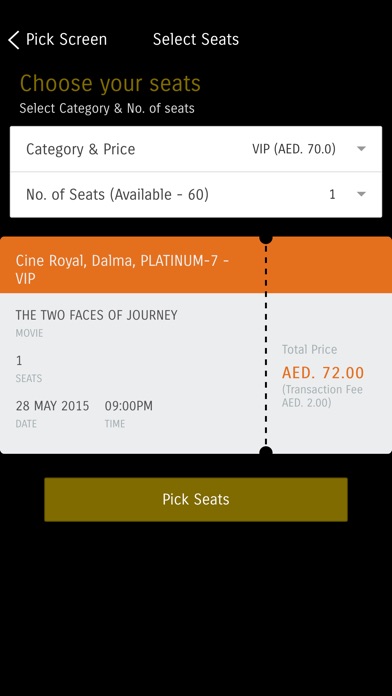
Task: Tap the orange Cine Royal ticket header
Action: [x=196, y=265]
